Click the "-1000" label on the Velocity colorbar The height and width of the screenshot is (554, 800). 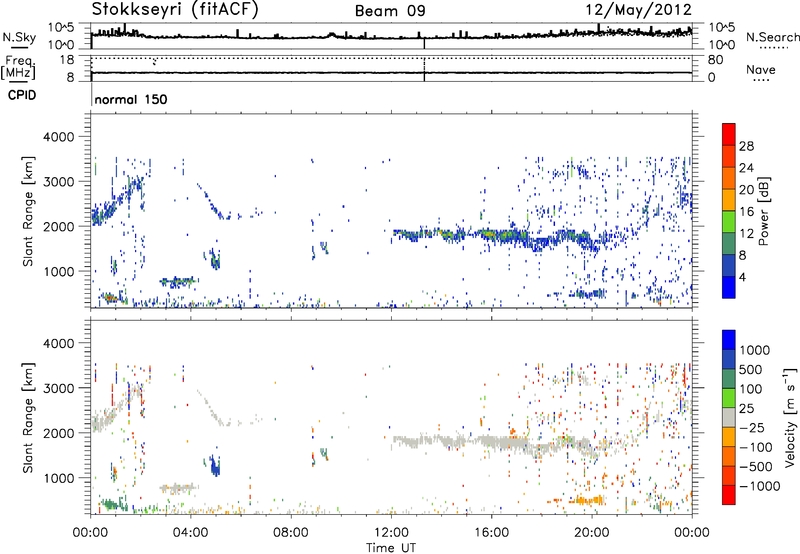point(759,486)
